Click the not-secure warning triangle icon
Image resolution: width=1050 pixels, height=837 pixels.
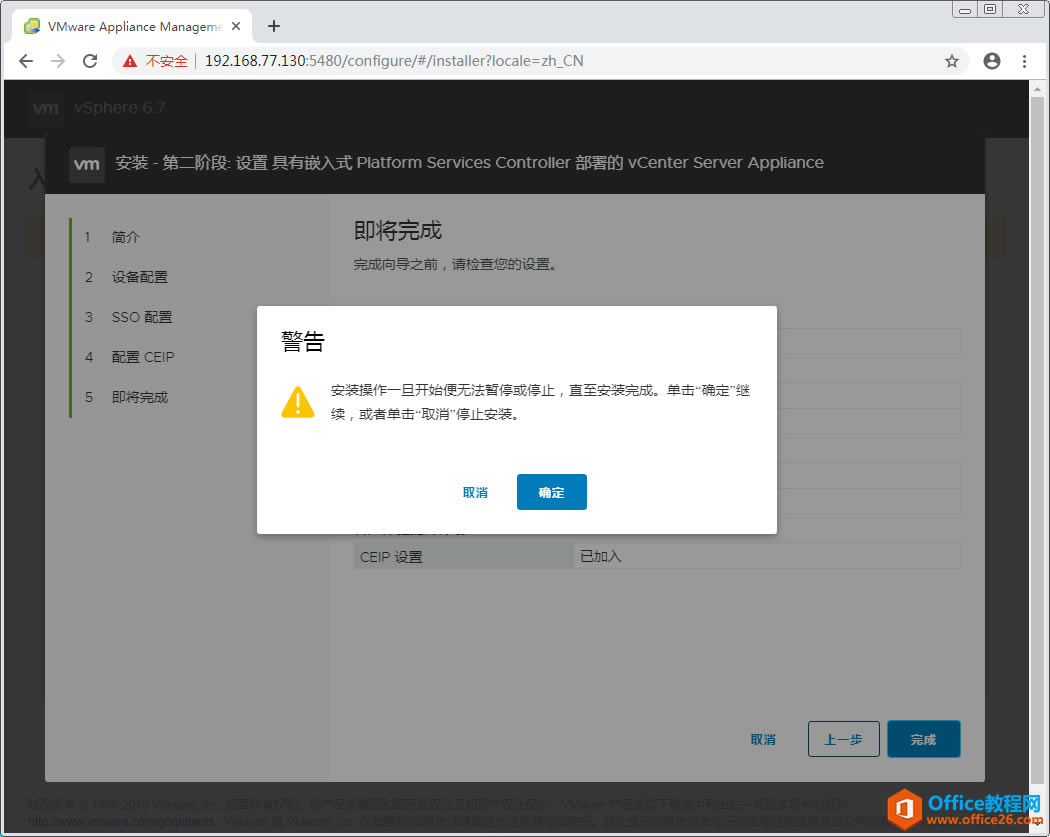[x=130, y=61]
